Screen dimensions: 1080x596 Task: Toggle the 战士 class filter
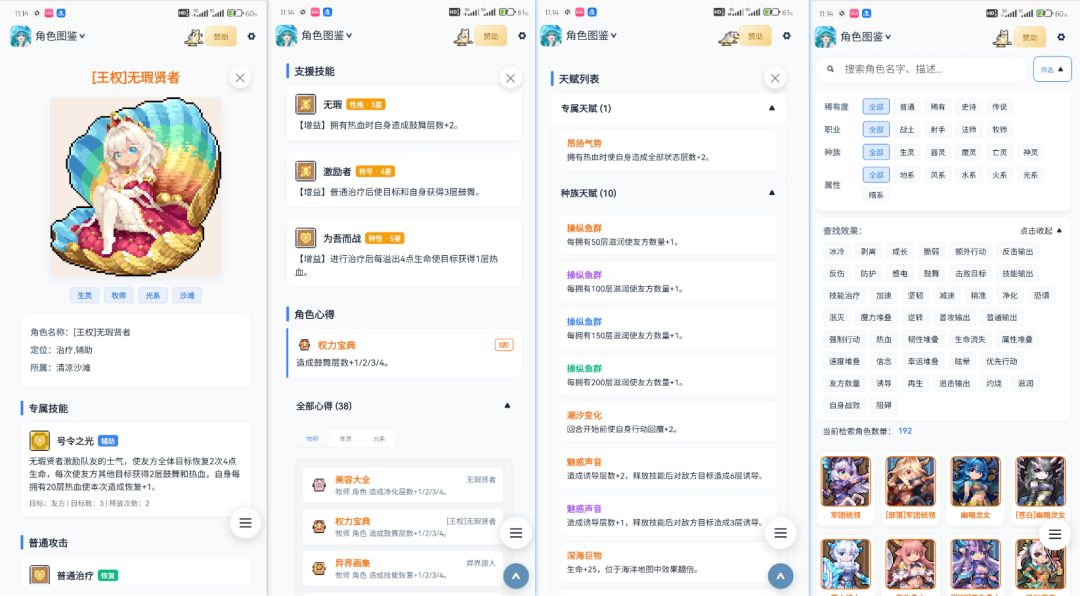pyautogui.click(x=907, y=130)
